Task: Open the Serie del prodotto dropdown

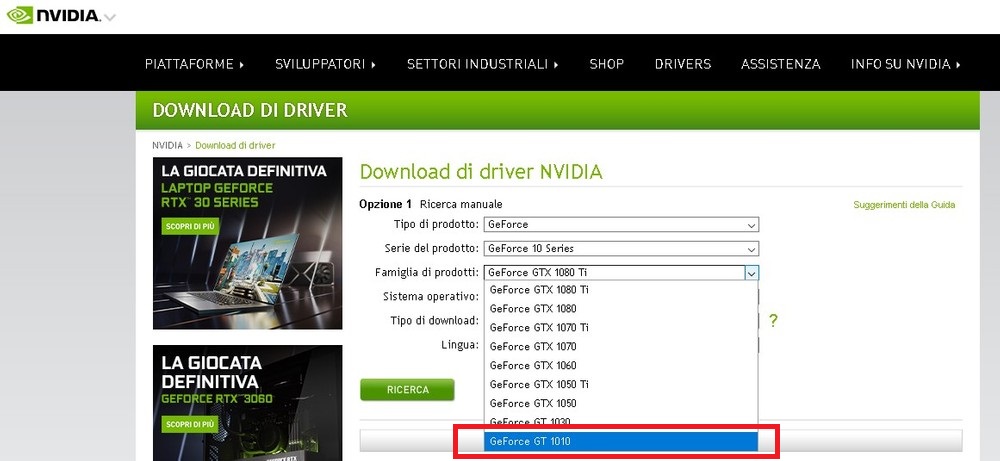Action: [x=621, y=249]
